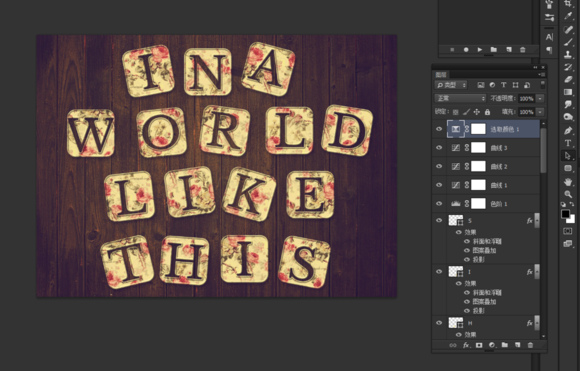Select the 图层 layers panel tab
580x371 pixels.
(x=441, y=75)
